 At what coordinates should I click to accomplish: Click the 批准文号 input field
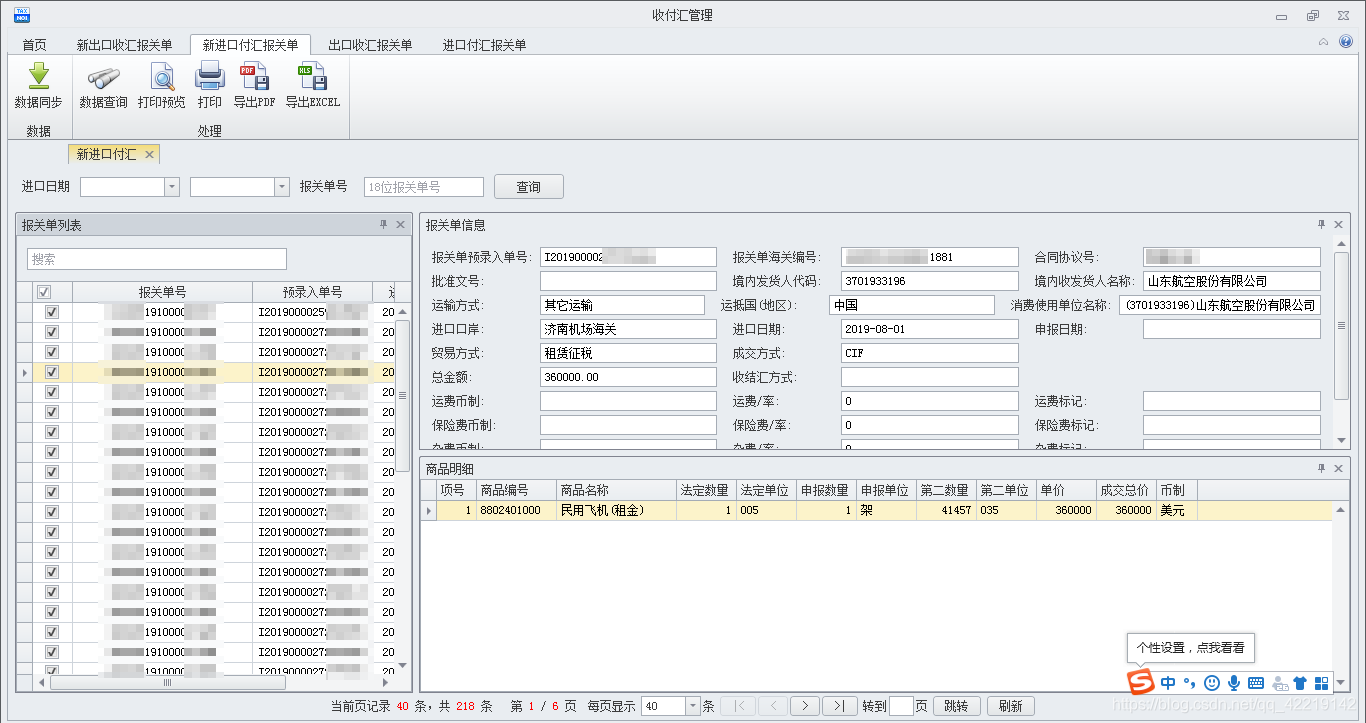[x=628, y=281]
